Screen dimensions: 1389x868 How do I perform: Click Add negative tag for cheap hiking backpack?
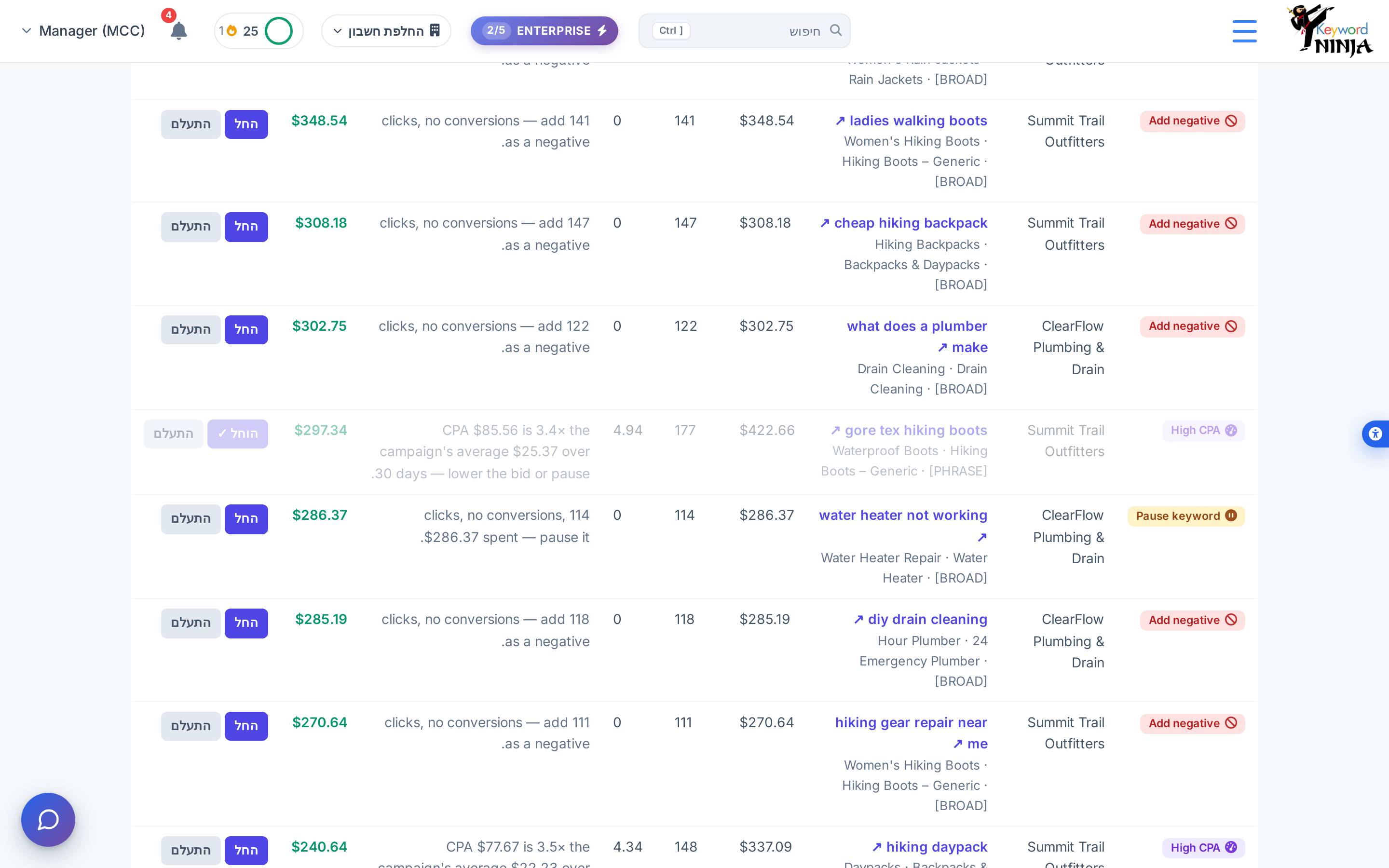point(1192,224)
